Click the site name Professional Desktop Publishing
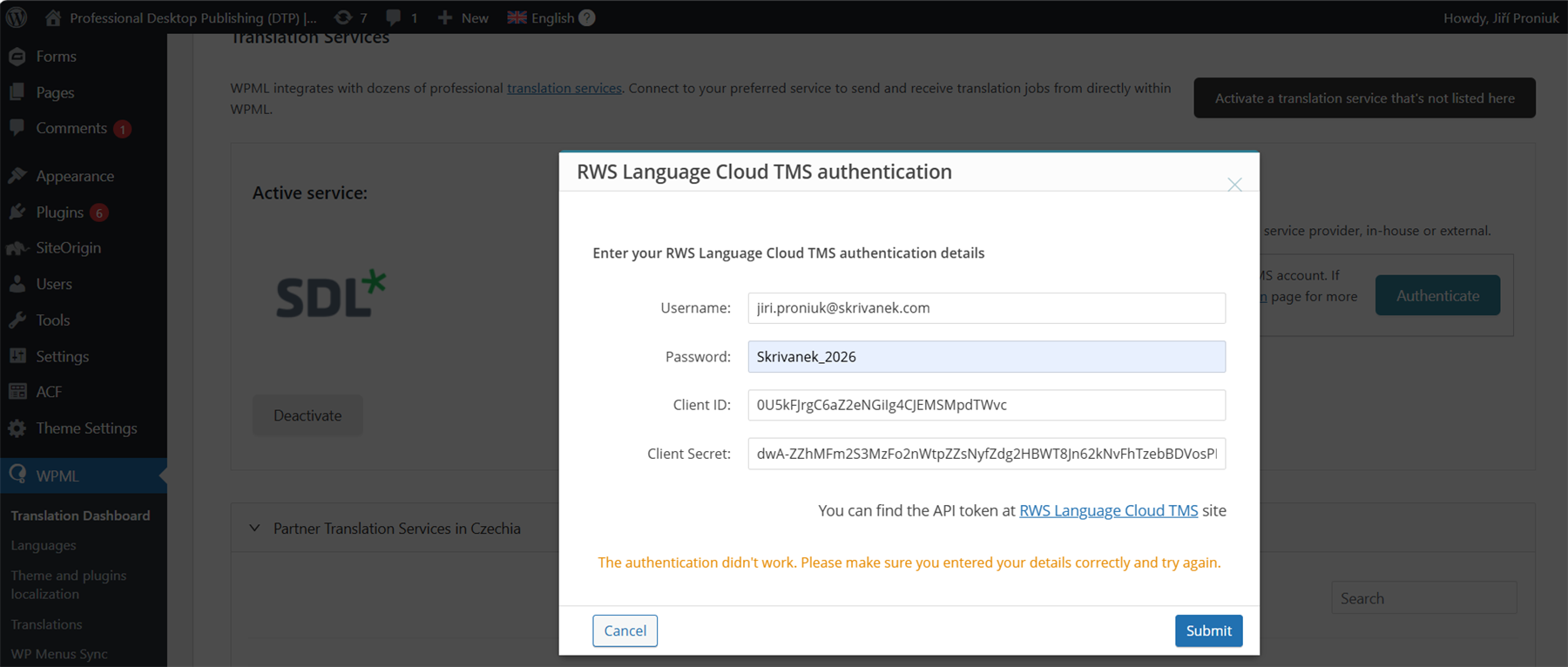Image resolution: width=1568 pixels, height=667 pixels. click(193, 17)
